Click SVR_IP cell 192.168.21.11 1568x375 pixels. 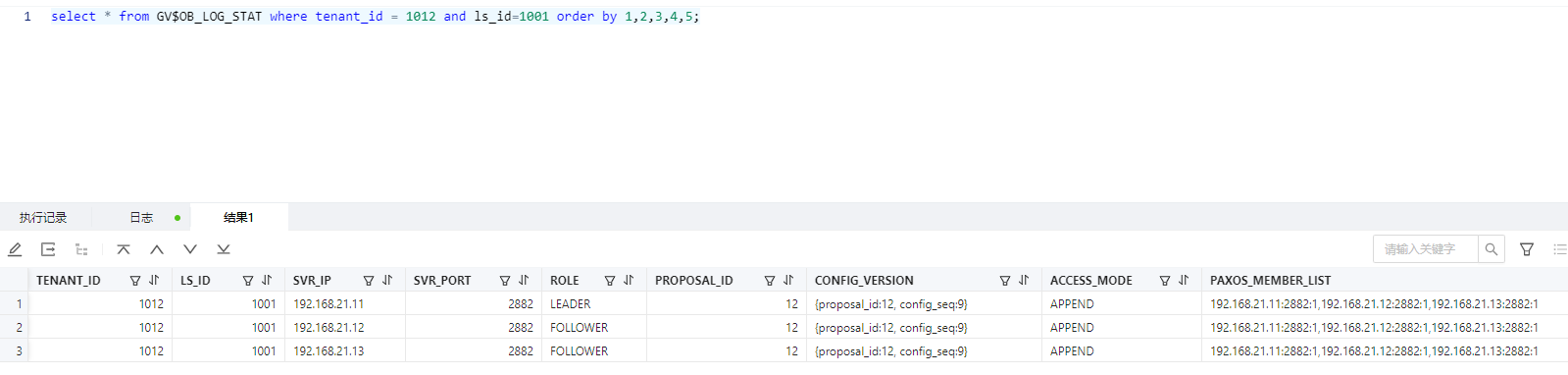345,304
